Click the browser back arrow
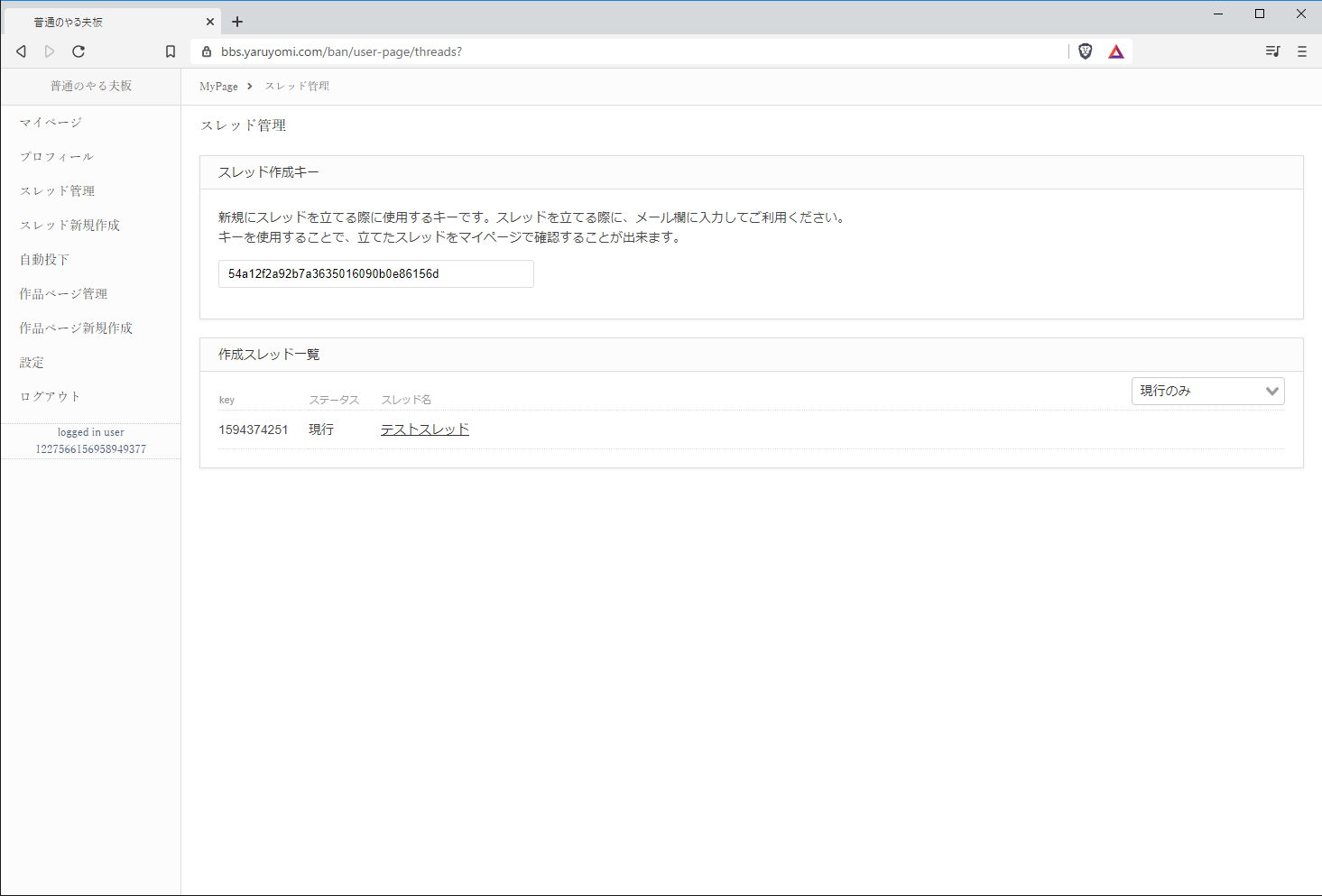Viewport: 1322px width, 896px height. pos(21,51)
